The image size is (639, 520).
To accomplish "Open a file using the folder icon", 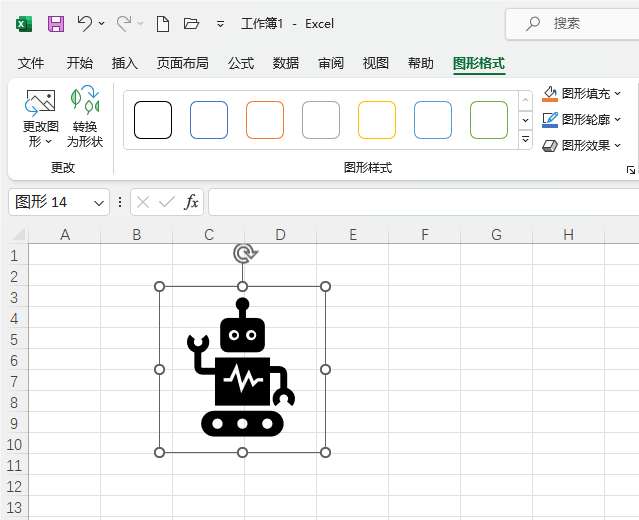I will (x=191, y=24).
